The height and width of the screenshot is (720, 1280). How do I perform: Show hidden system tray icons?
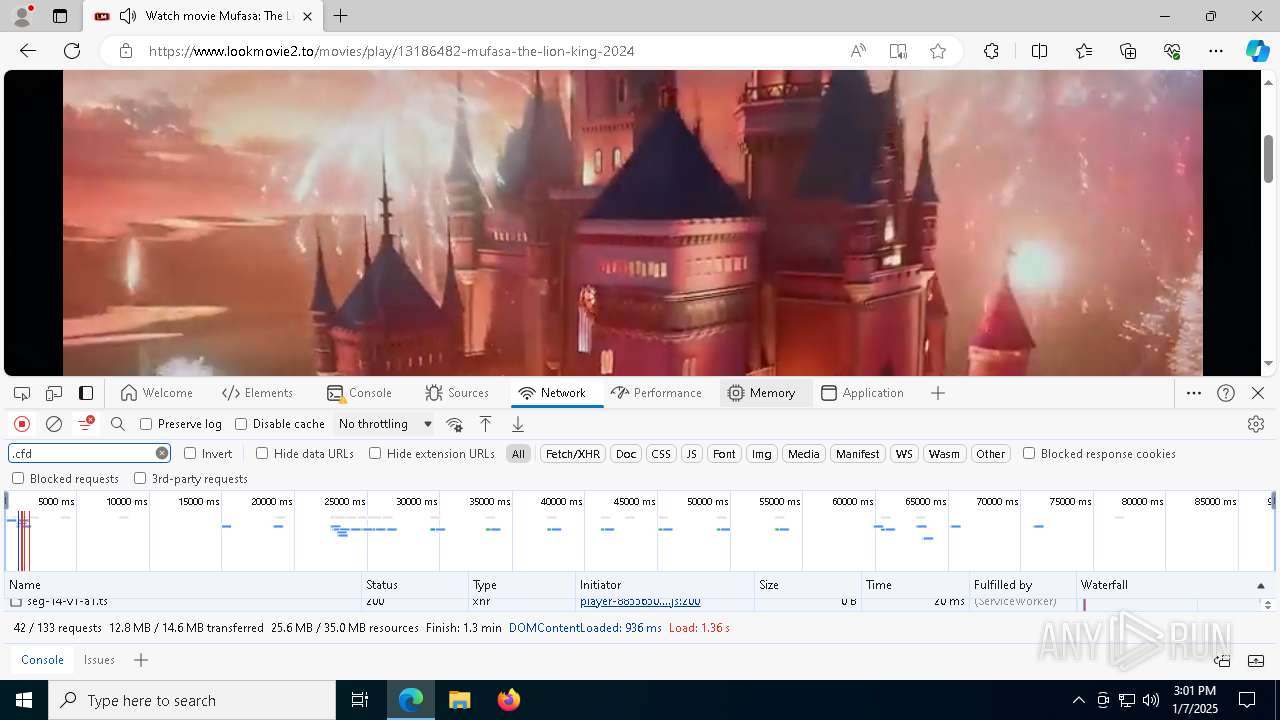tap(1078, 700)
